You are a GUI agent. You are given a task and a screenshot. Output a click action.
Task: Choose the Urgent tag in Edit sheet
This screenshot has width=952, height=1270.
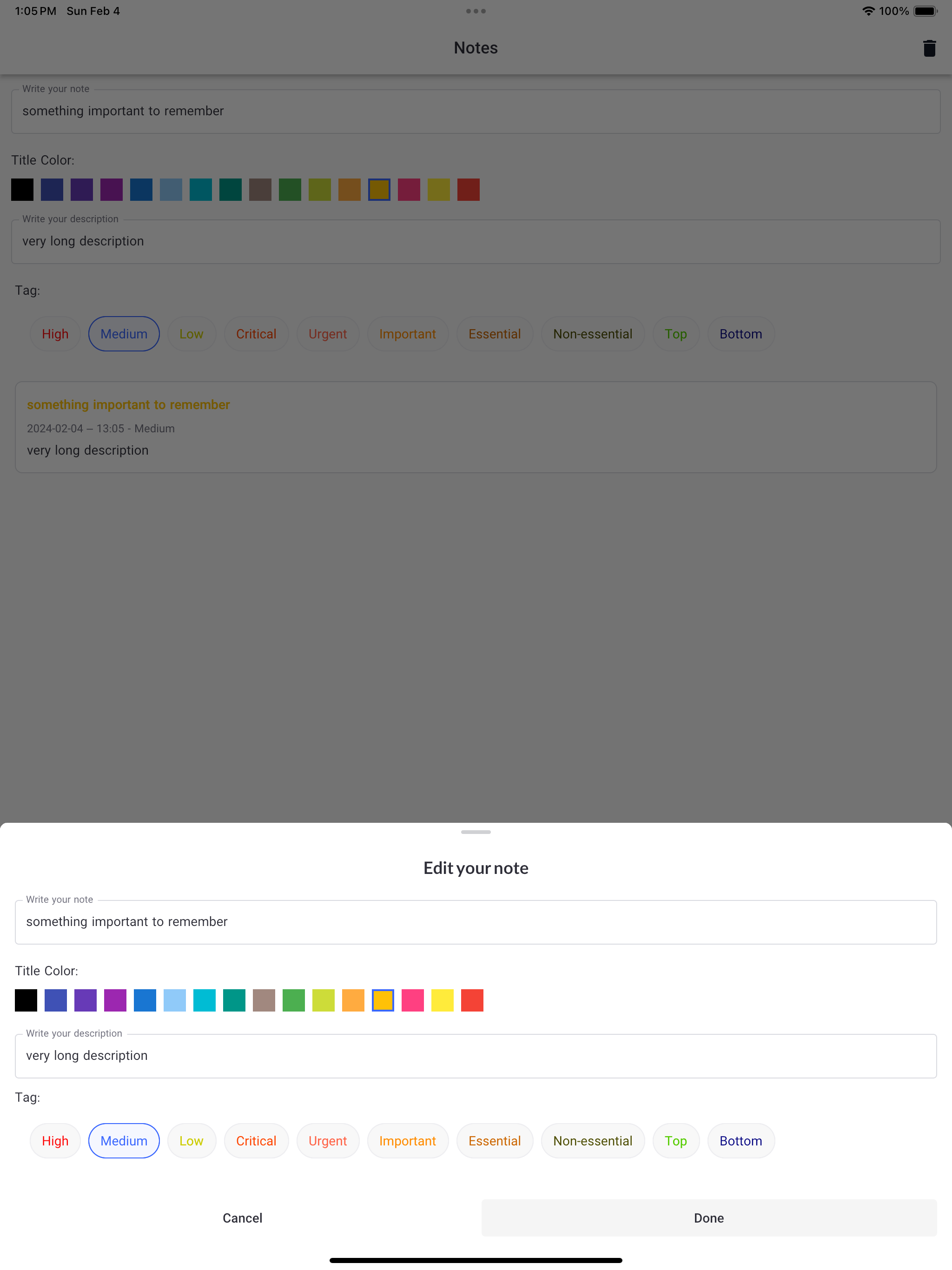328,1141
